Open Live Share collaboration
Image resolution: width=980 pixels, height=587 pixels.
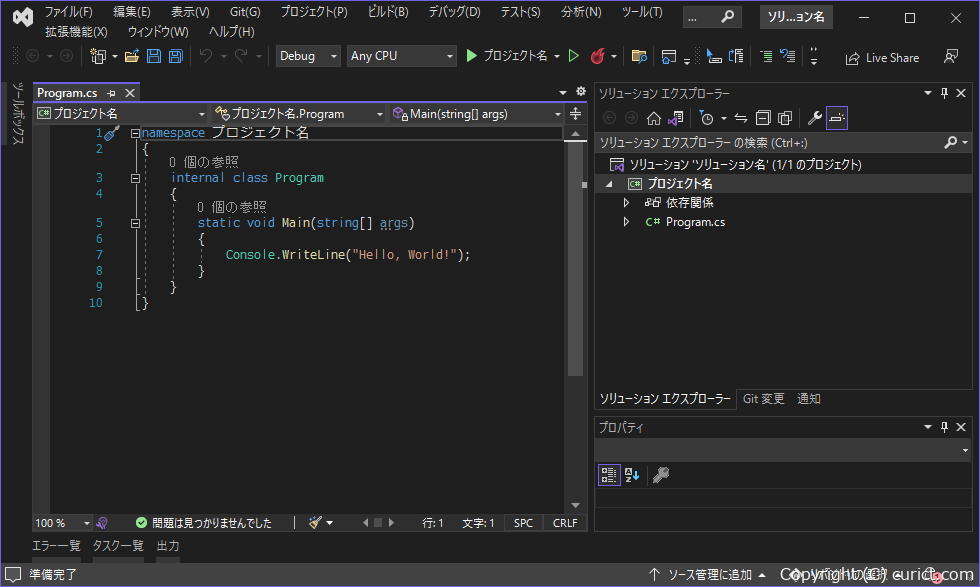[883, 57]
